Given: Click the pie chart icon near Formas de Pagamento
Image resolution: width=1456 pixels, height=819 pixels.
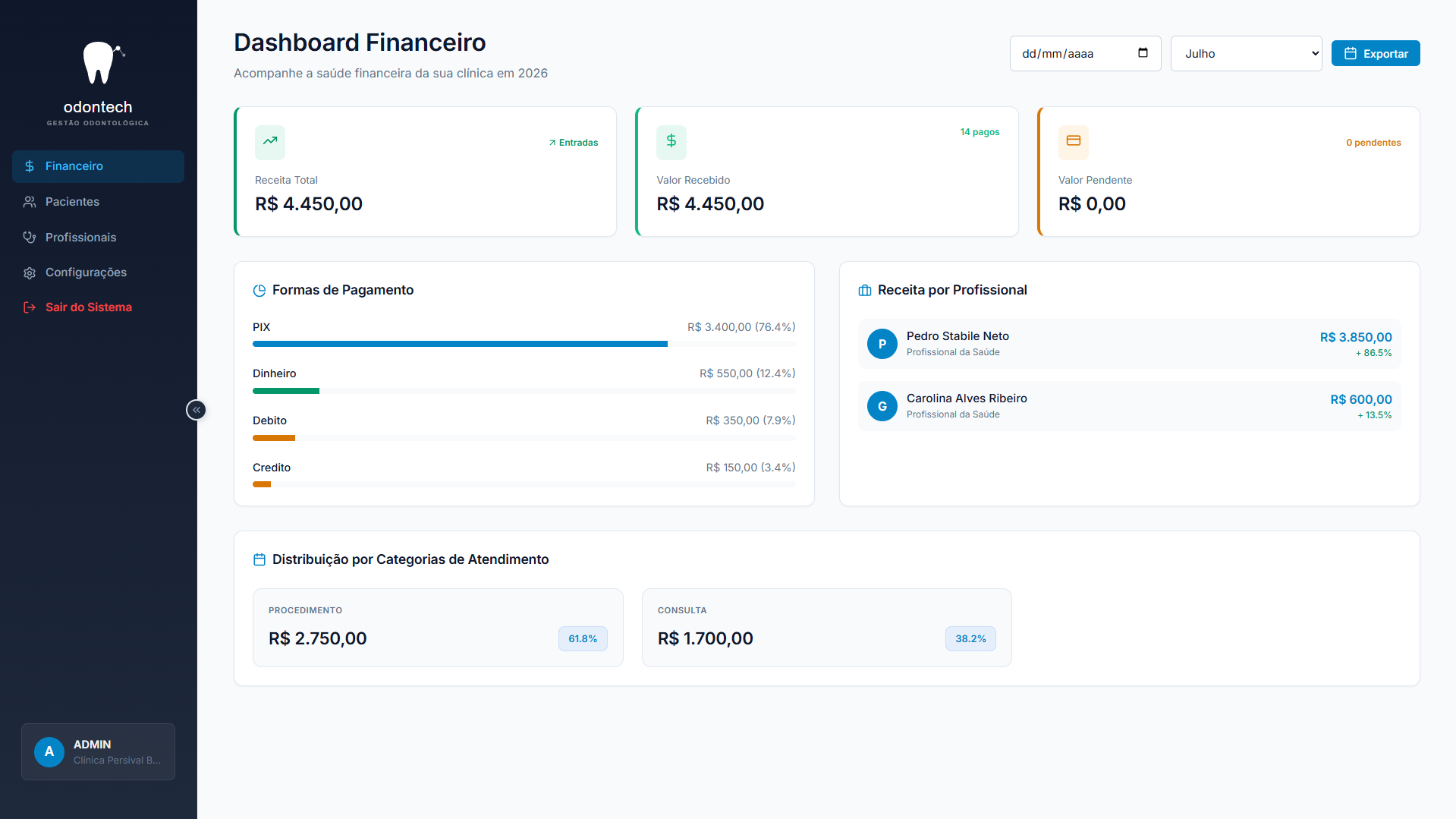Looking at the screenshot, I should pyautogui.click(x=259, y=291).
